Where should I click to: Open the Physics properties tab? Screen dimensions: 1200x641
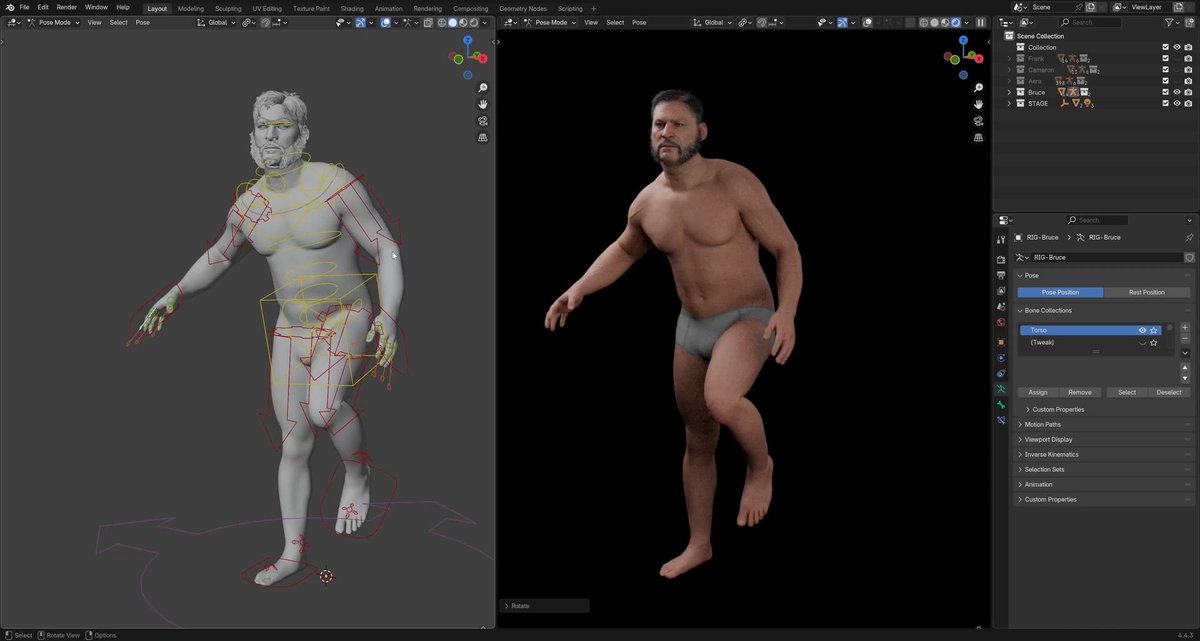[1001, 357]
